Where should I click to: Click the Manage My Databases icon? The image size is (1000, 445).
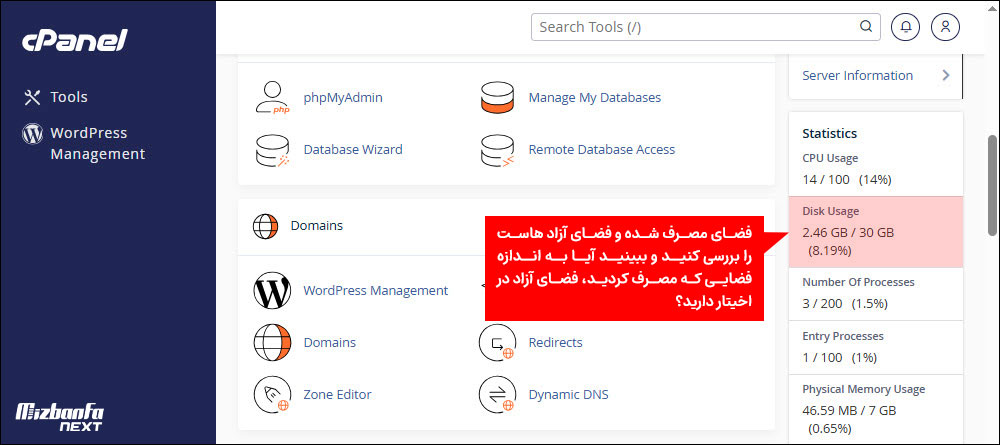tap(497, 98)
